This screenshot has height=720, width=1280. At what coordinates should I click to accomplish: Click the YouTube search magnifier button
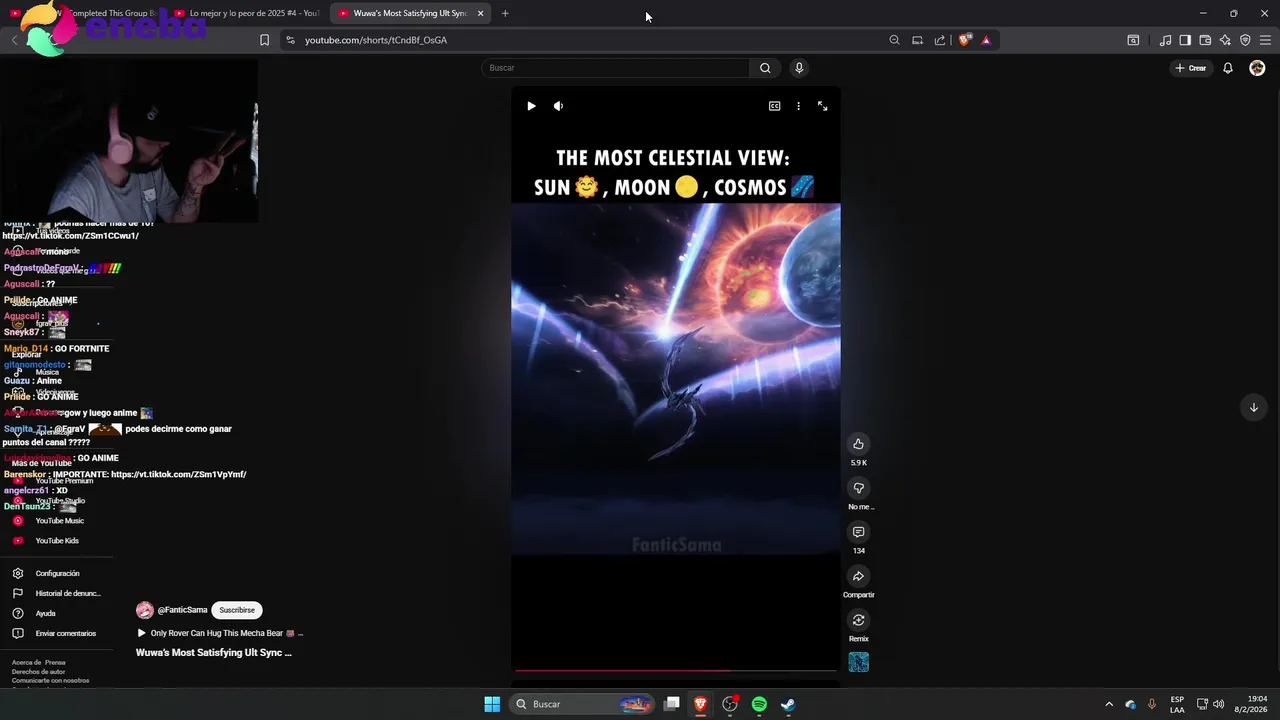click(x=765, y=68)
